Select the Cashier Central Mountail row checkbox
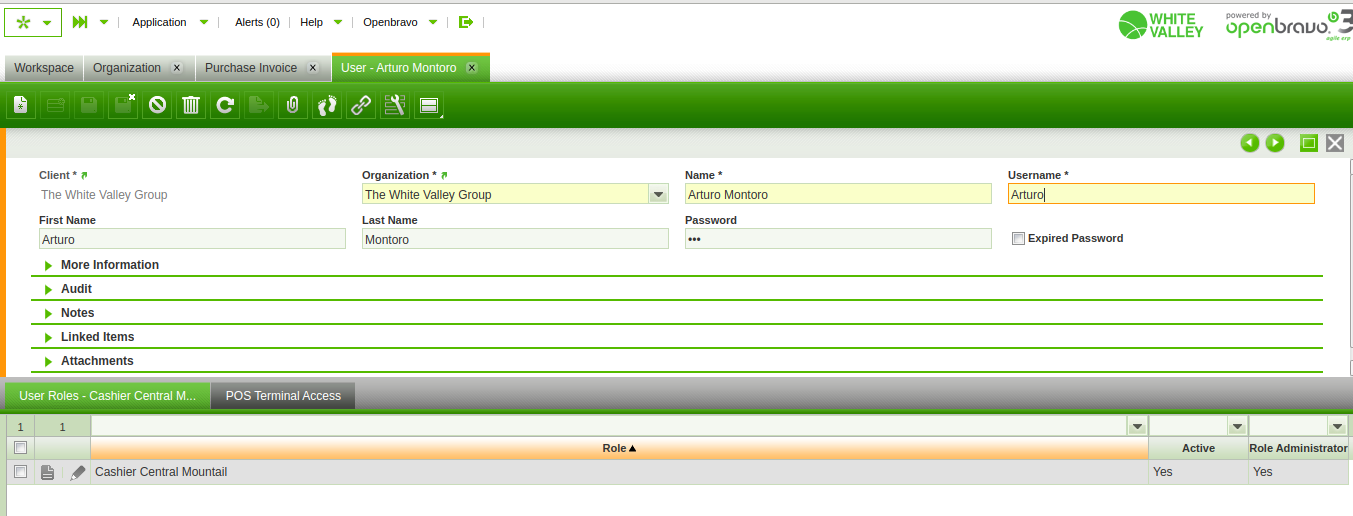Screen dimensions: 1353x516 coord(20,472)
